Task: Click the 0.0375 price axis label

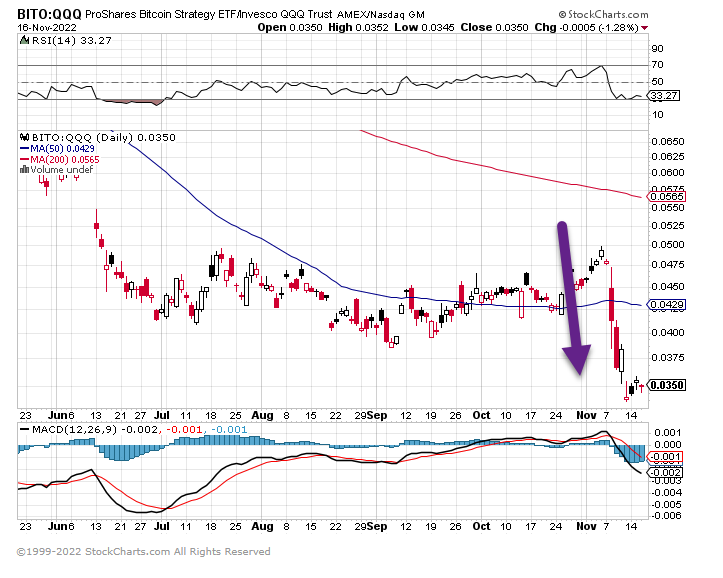Action: point(668,358)
